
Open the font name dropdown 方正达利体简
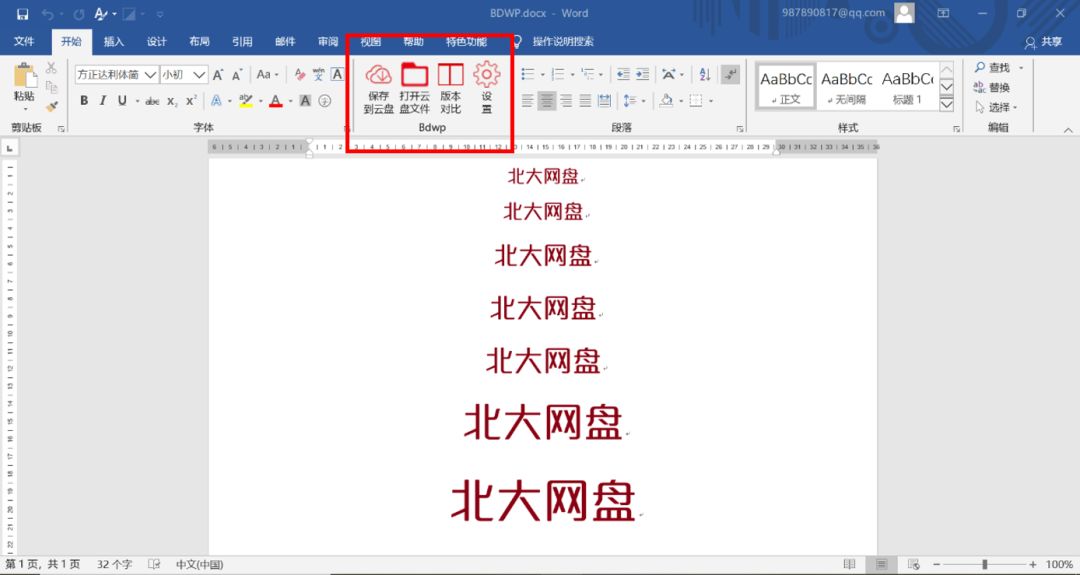pos(150,74)
